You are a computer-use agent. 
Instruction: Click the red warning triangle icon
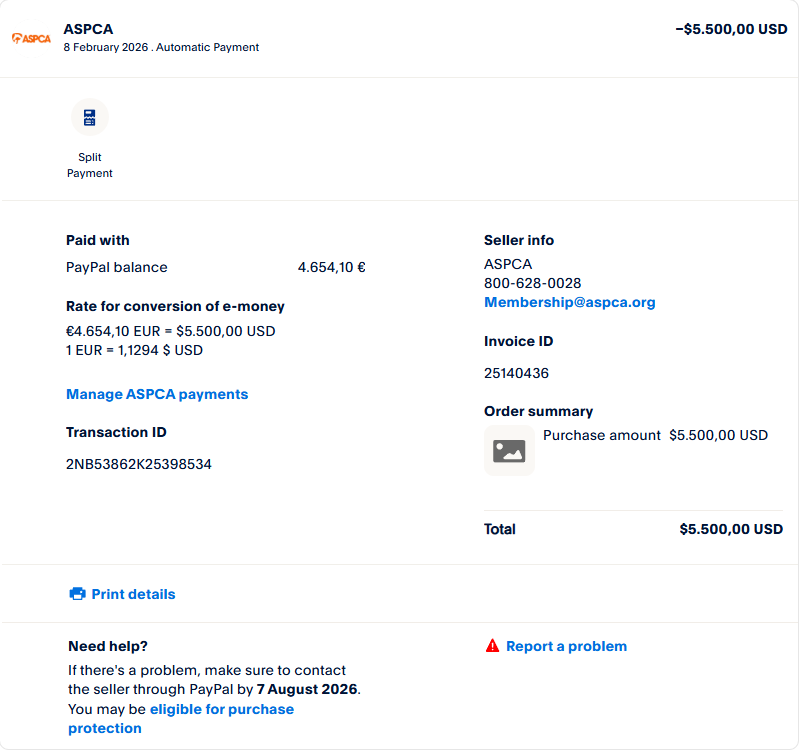pos(492,646)
